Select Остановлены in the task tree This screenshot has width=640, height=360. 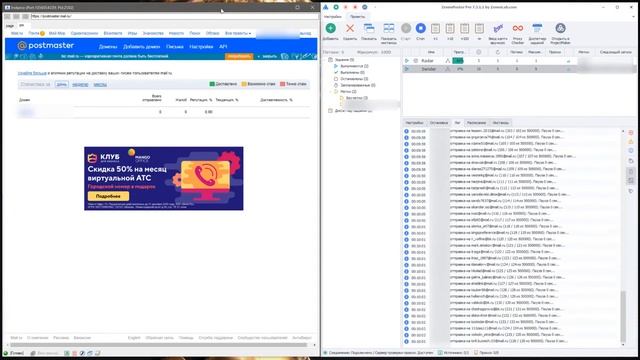(354, 79)
